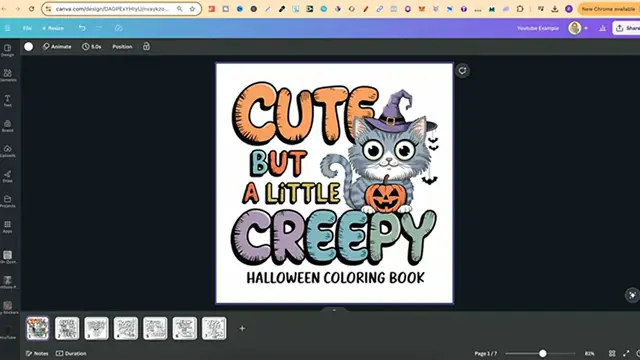The height and width of the screenshot is (360, 640).
Task: Open the Brand panel
Action: (x=7, y=126)
